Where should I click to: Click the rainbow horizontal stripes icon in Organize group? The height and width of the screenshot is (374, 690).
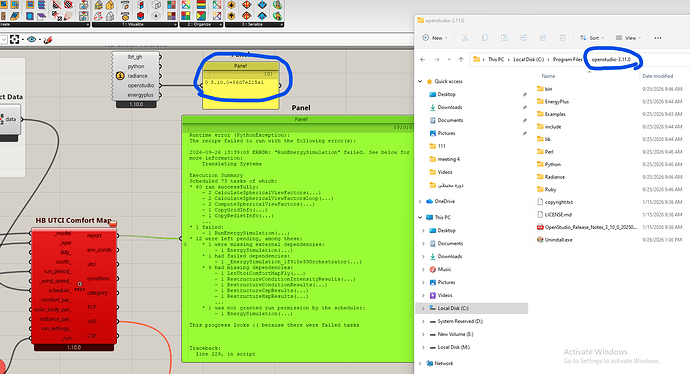(201, 5)
